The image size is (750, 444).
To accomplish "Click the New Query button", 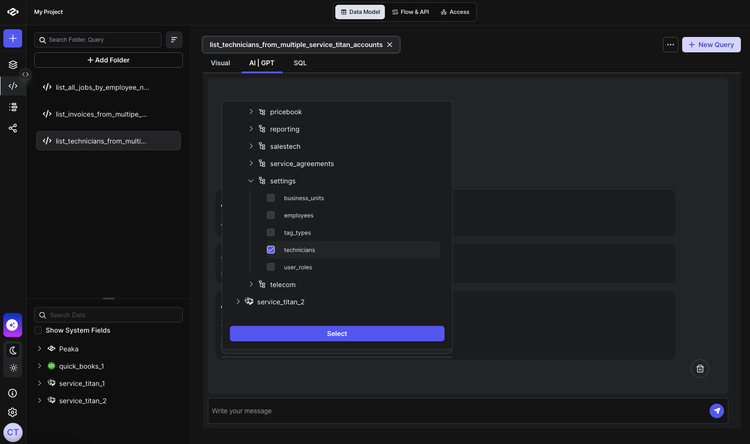I will (711, 45).
